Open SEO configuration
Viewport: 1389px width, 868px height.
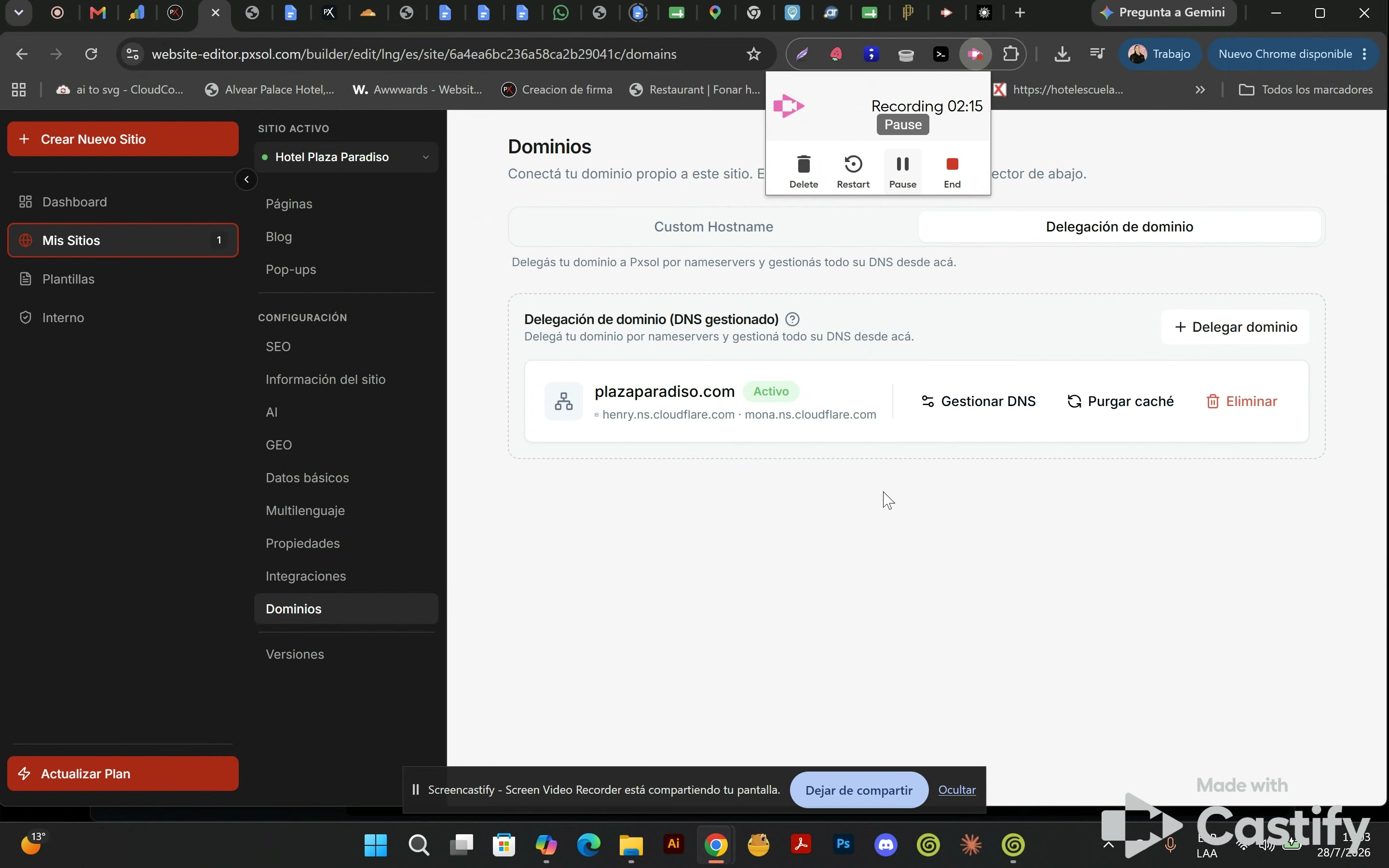click(x=346, y=347)
